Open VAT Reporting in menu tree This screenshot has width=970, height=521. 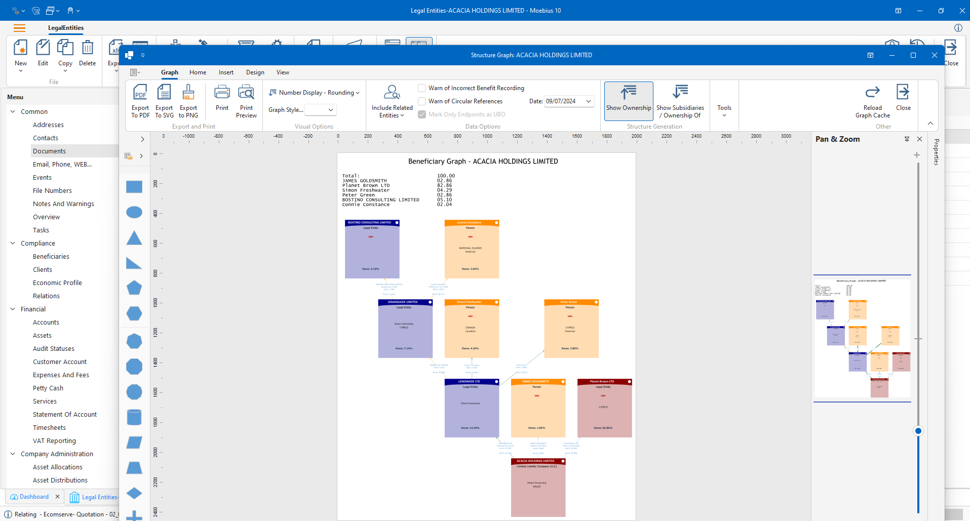tap(54, 441)
